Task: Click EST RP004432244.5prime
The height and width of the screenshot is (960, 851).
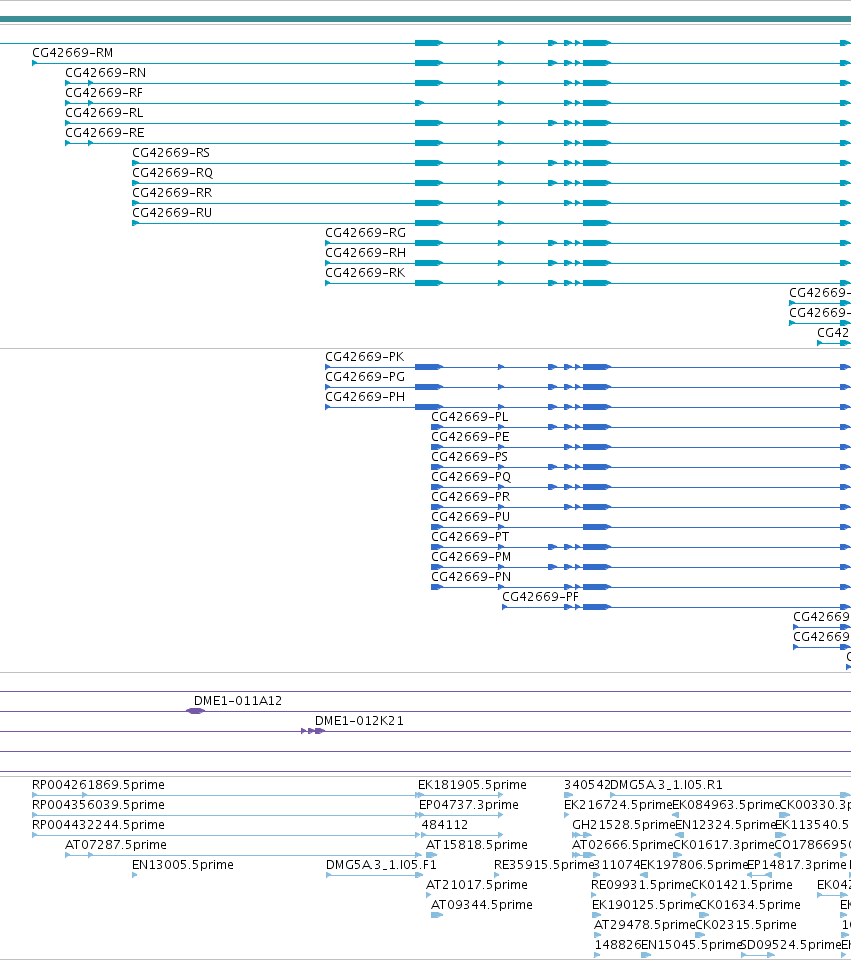Action: (x=98, y=825)
